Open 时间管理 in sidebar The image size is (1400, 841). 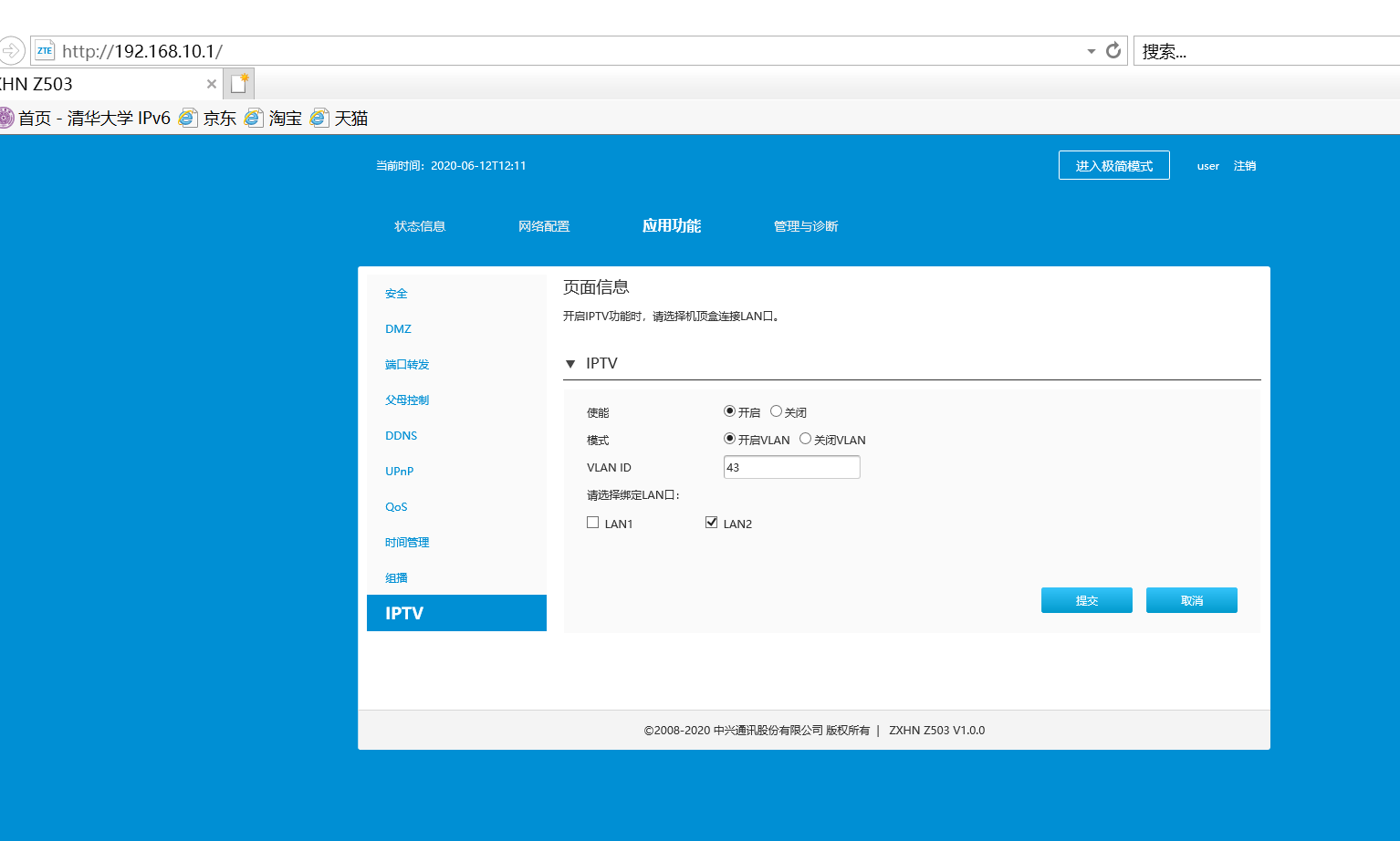click(x=407, y=543)
